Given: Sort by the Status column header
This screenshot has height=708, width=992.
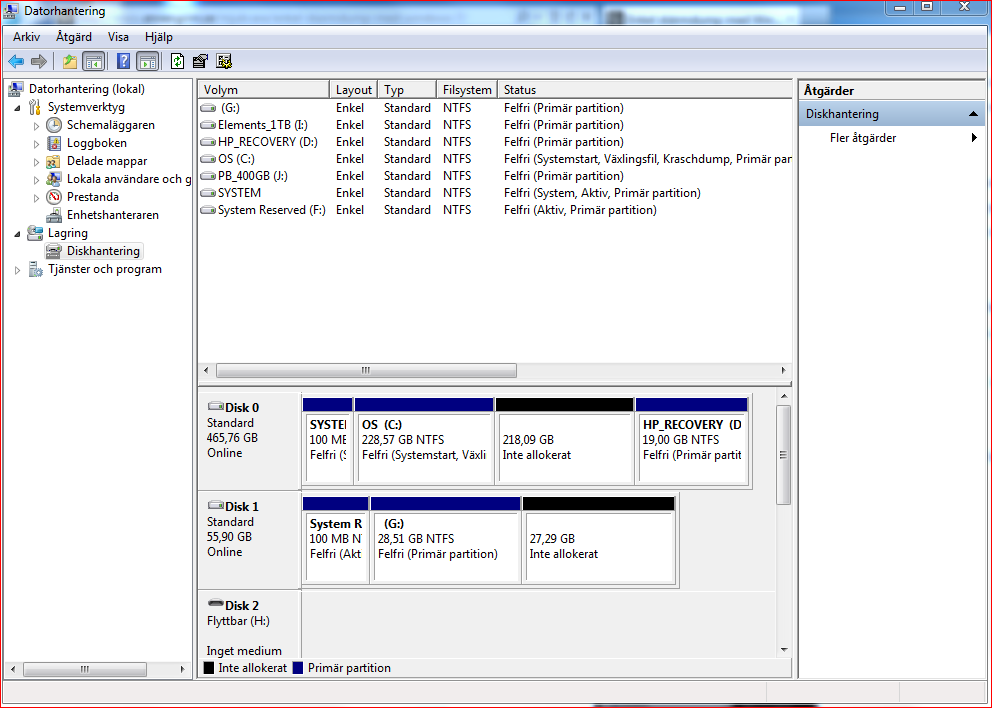Looking at the screenshot, I should click(x=644, y=90).
